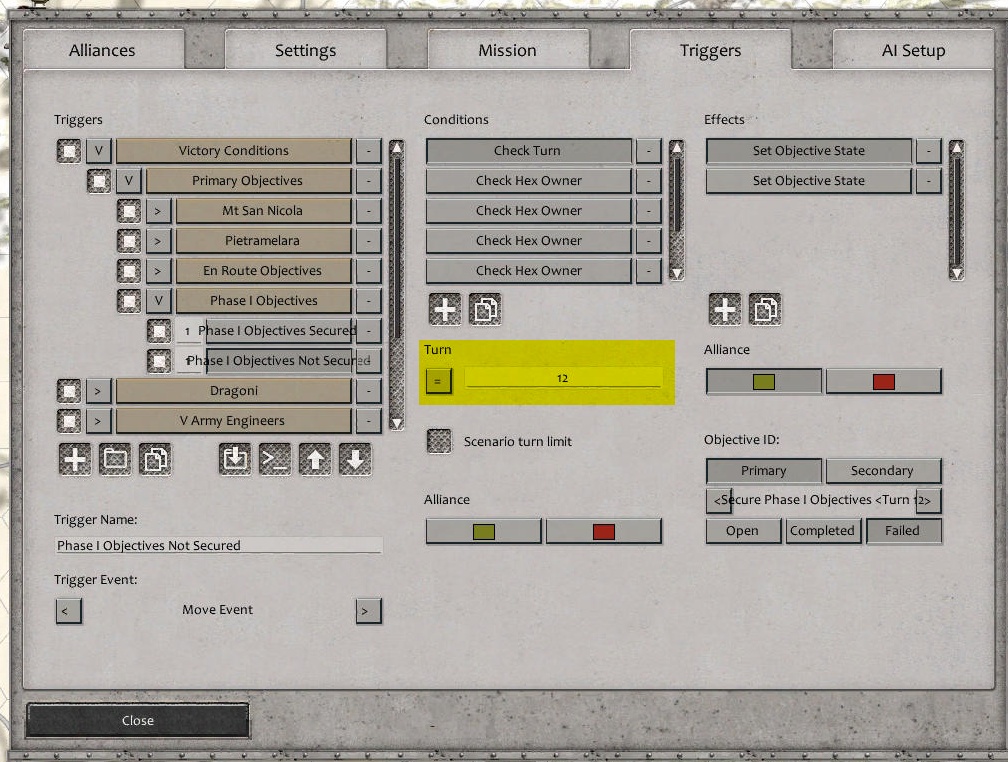
Task: Duplicate selected trigger with copy icon
Action: (155, 459)
